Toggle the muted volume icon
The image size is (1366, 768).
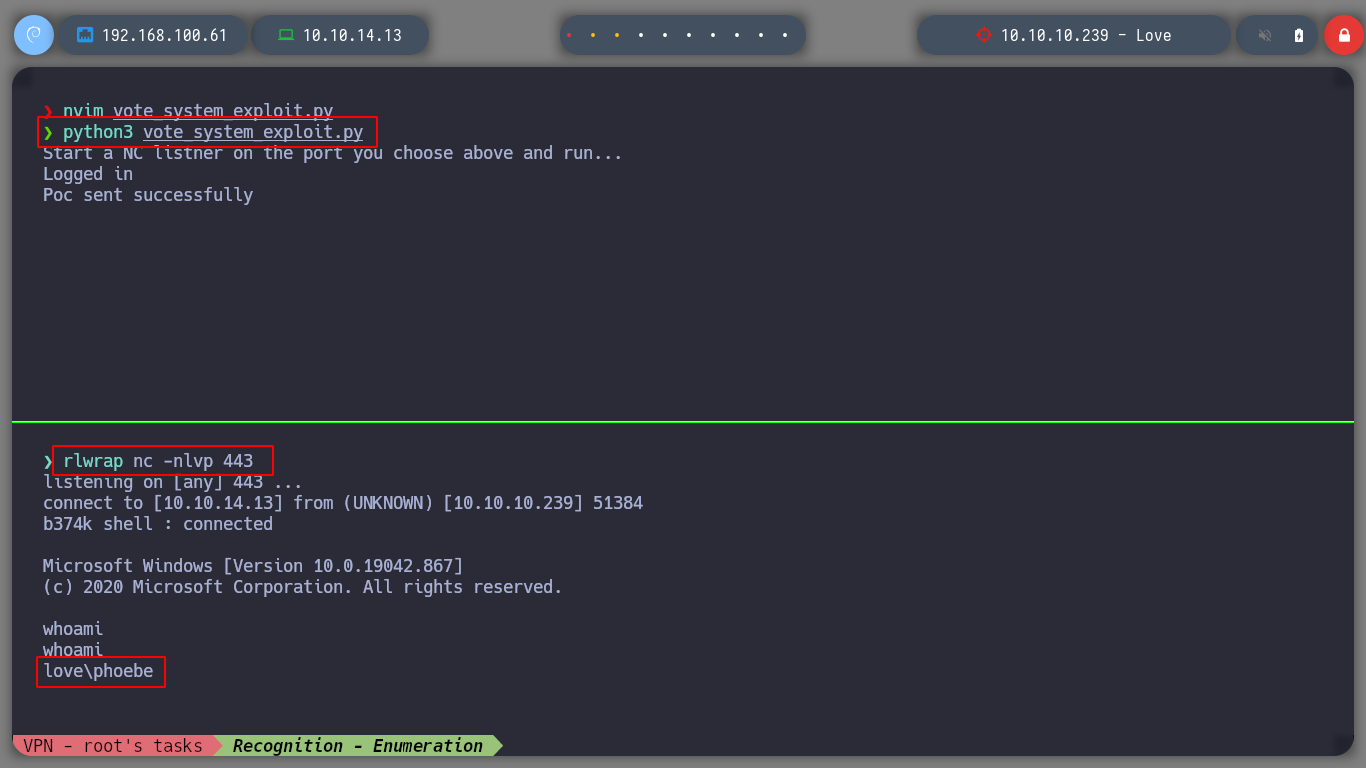(x=1265, y=35)
